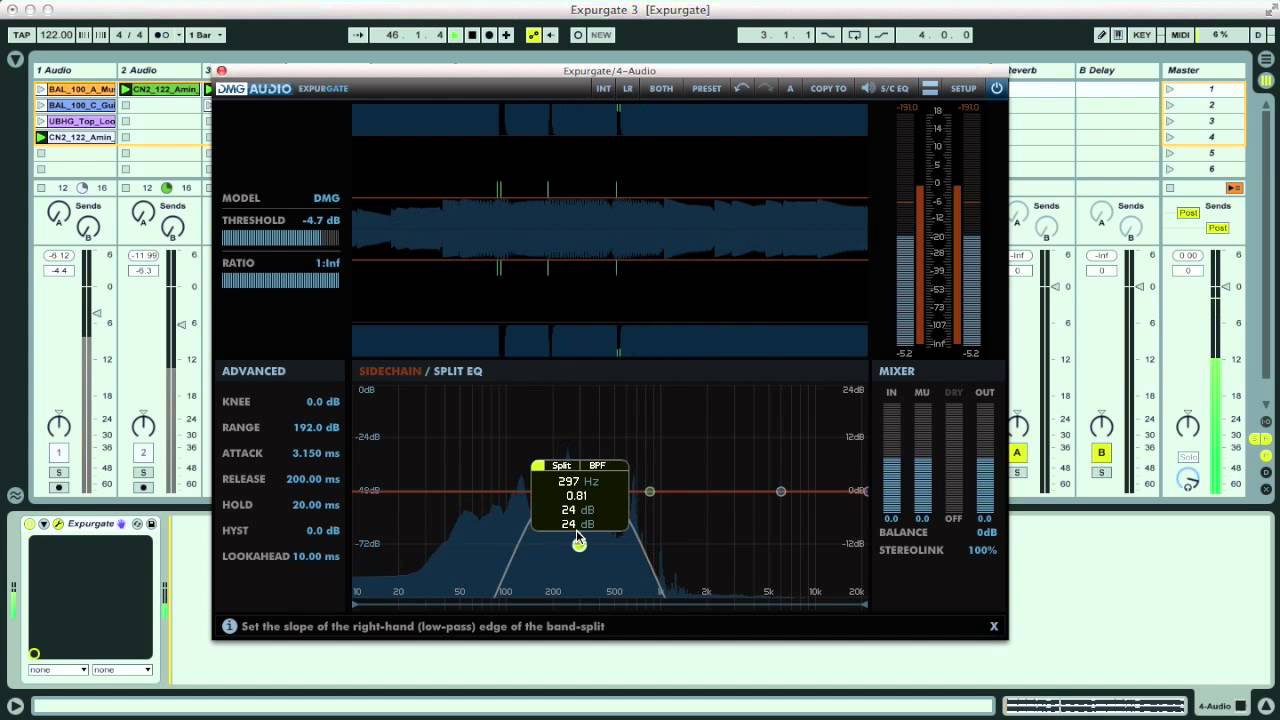Redo in the Expurgate plugin toolbar
Viewport: 1280px width, 720px height.
(765, 88)
